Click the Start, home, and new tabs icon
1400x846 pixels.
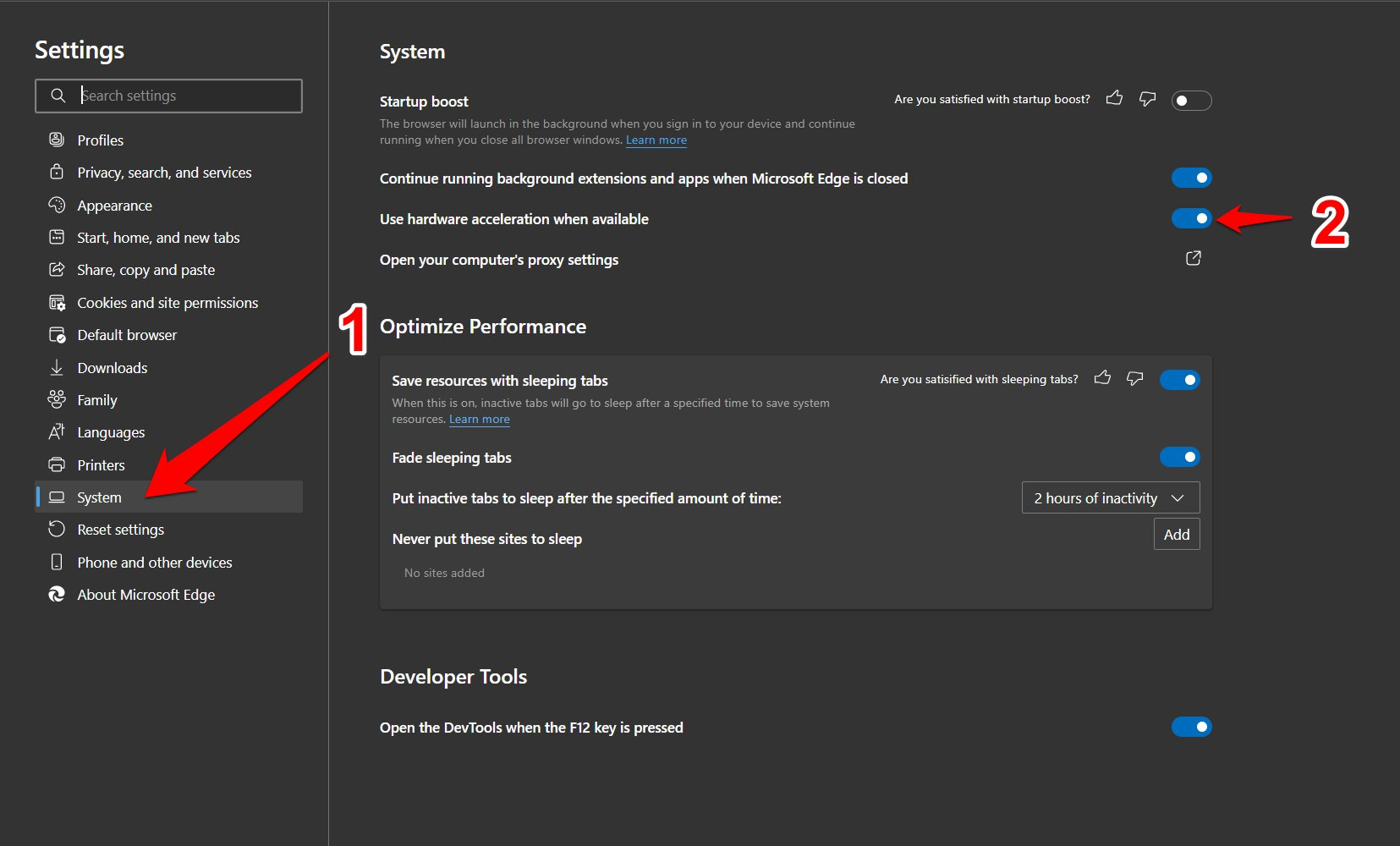[57, 237]
